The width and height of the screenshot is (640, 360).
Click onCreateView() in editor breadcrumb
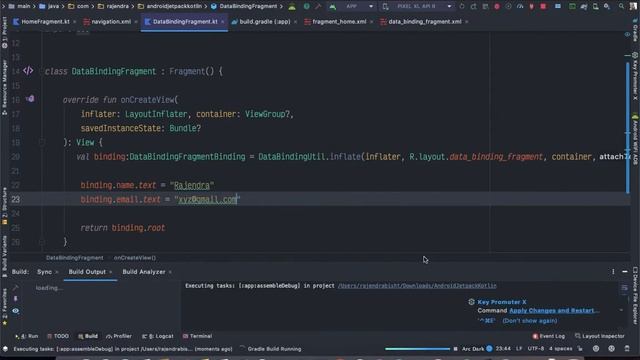pyautogui.click(x=135, y=258)
